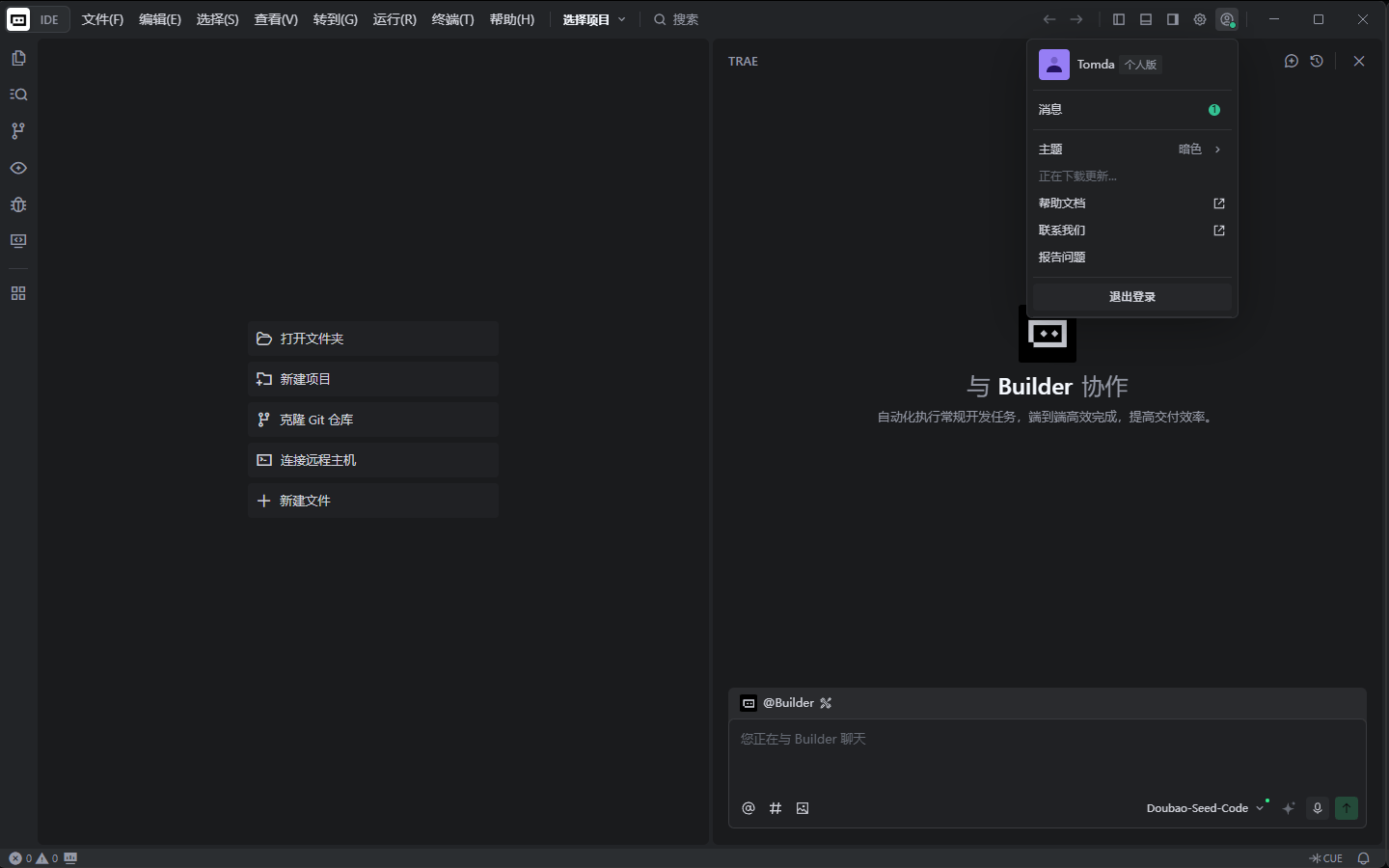
Task: Click the # context icon in the chat input
Action: 776,808
